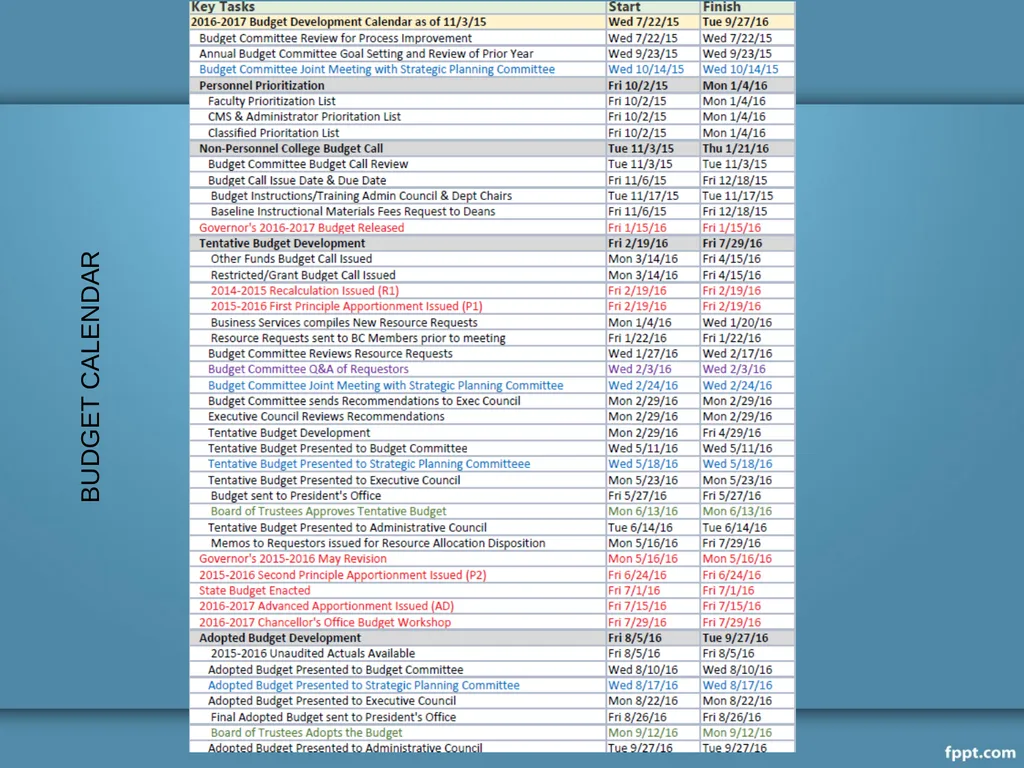The image size is (1024, 768).
Task: Select 'Budget Committee sends Recommendations to Exec Council'
Action: tap(364, 401)
